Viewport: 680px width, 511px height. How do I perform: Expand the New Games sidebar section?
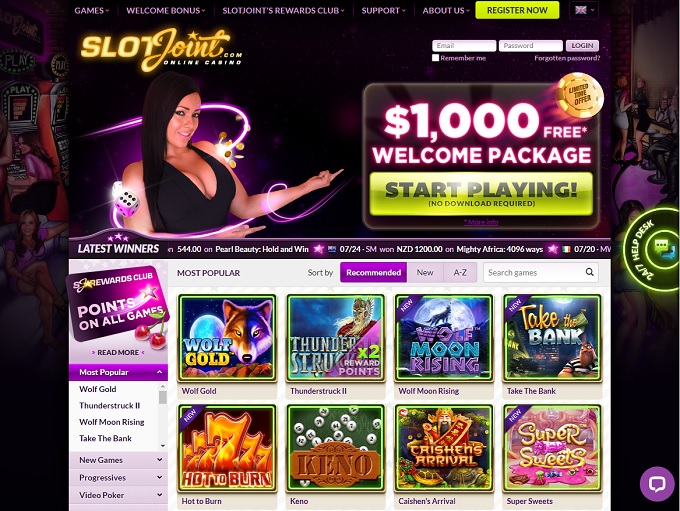(118, 460)
